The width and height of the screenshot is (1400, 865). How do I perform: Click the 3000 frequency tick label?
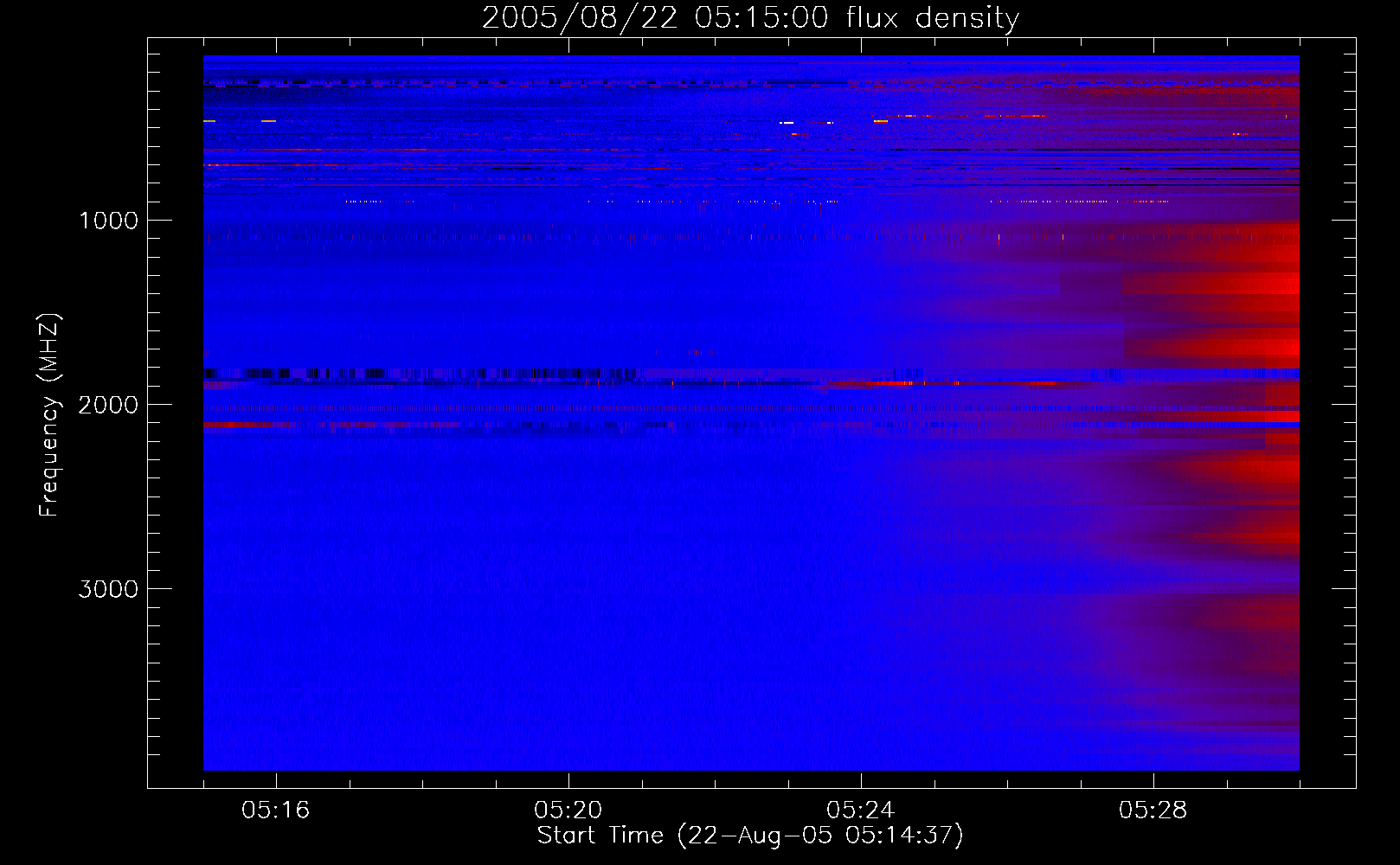coord(108,589)
